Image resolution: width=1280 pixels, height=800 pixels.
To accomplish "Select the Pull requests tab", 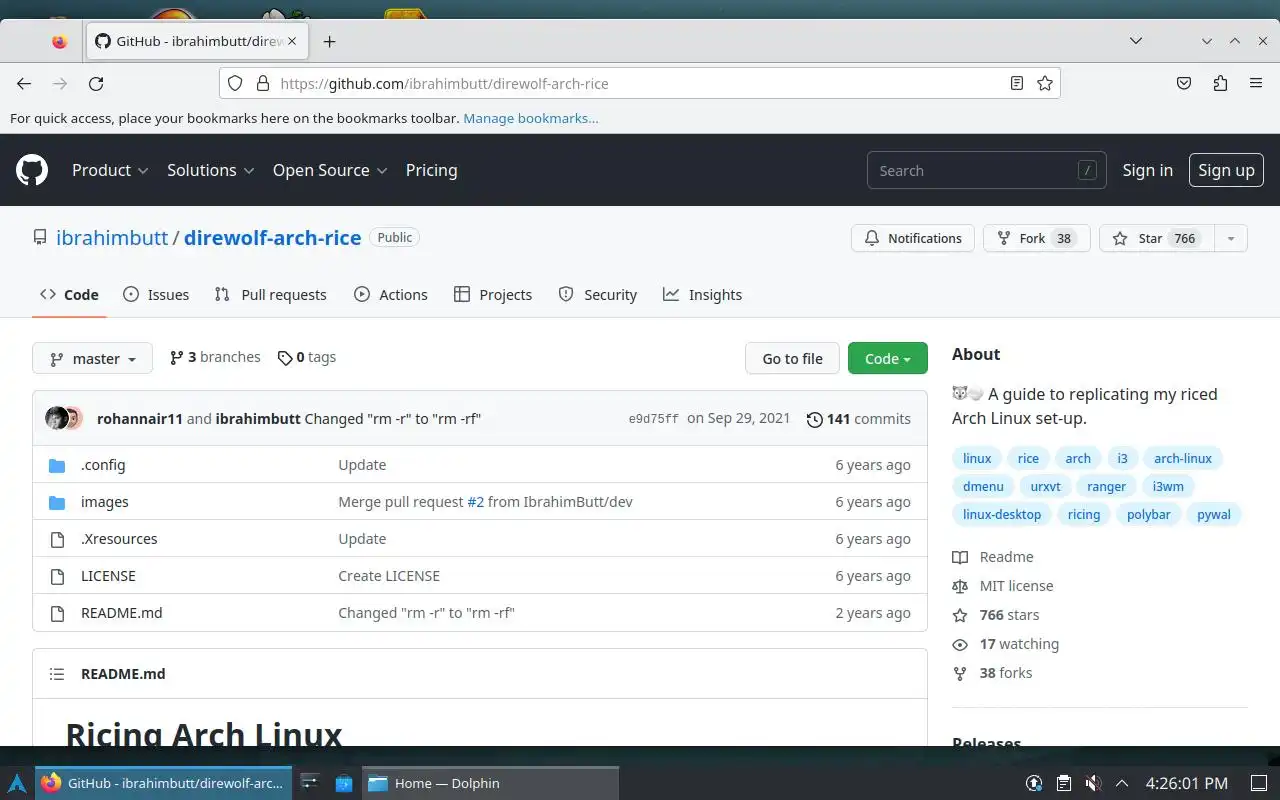I will 271,295.
